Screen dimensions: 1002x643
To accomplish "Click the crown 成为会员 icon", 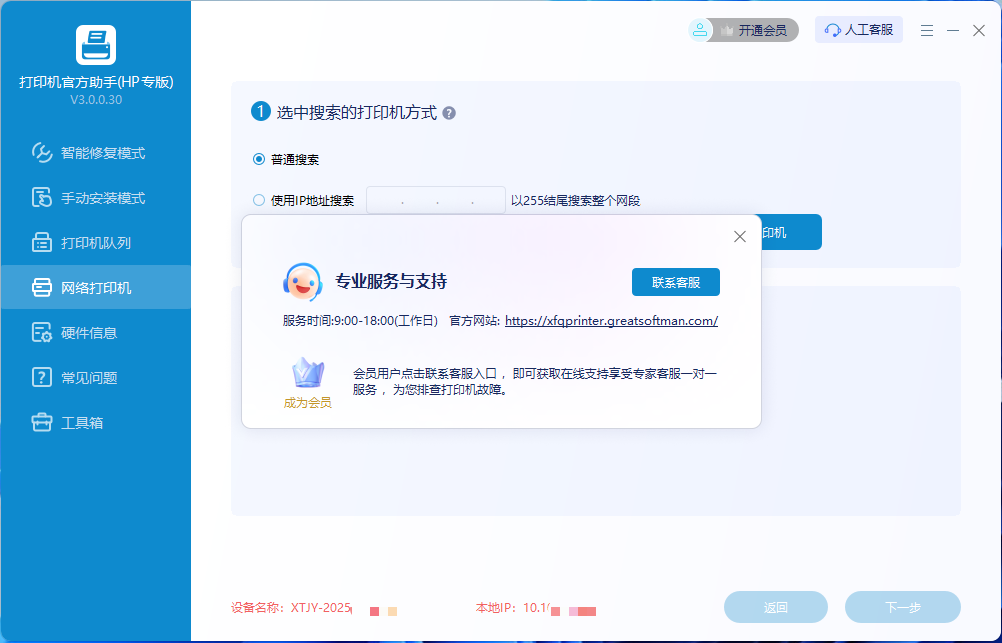I will (307, 374).
